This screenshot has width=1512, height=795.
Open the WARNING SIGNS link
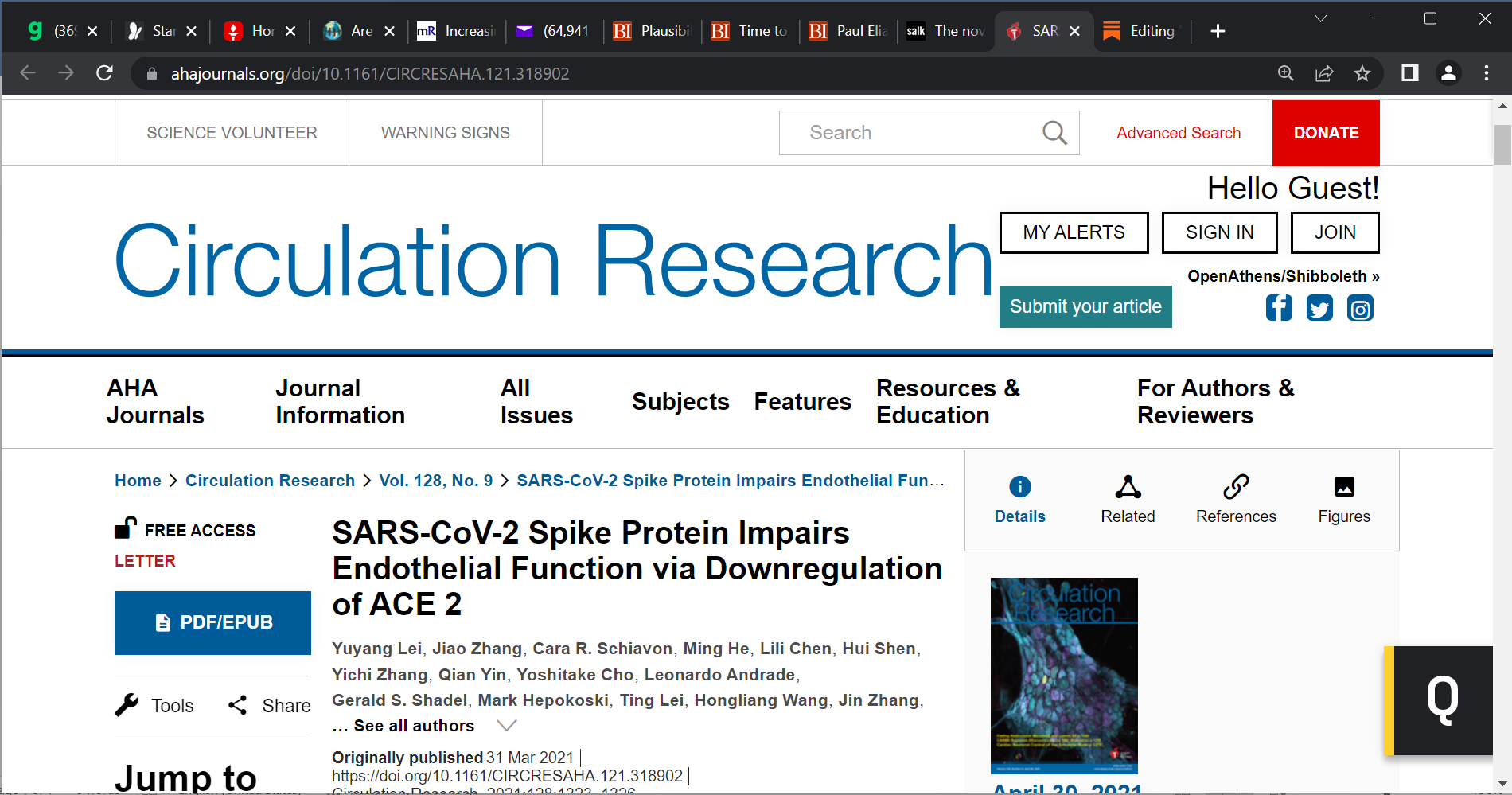(x=446, y=133)
